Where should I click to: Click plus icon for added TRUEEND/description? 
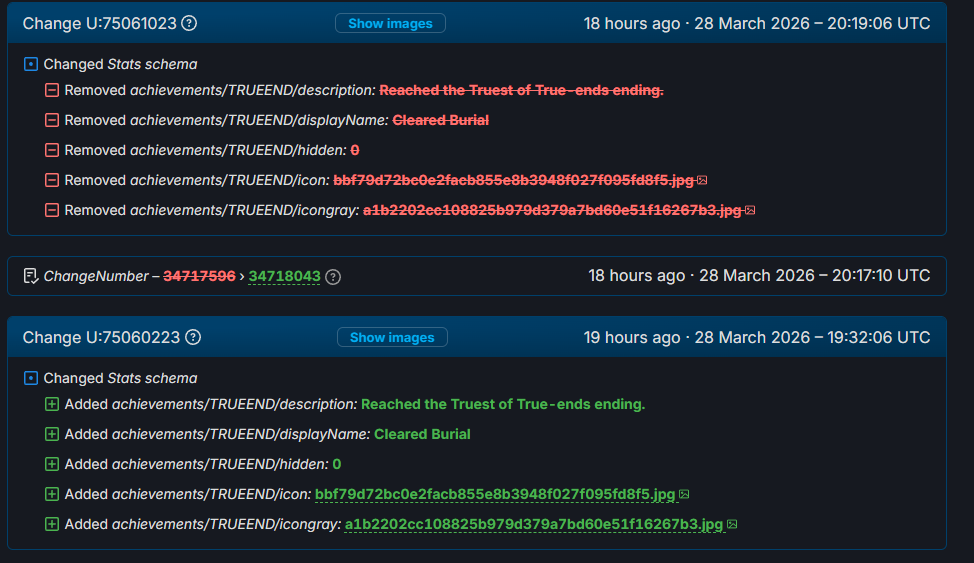point(52,404)
